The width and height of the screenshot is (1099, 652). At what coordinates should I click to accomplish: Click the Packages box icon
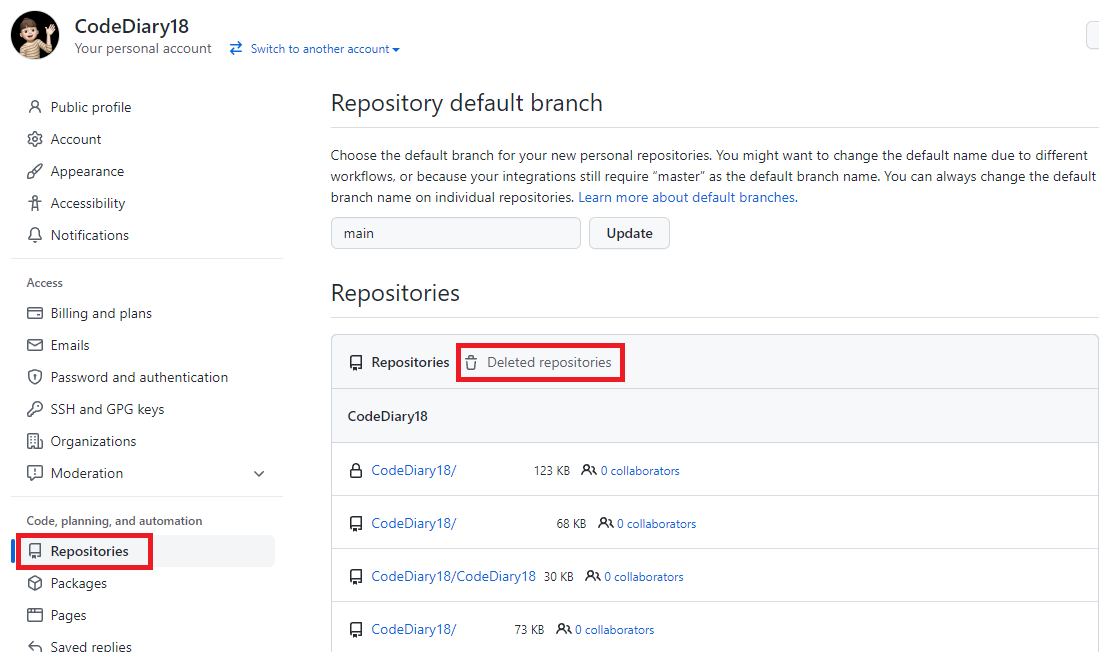pyautogui.click(x=34, y=583)
